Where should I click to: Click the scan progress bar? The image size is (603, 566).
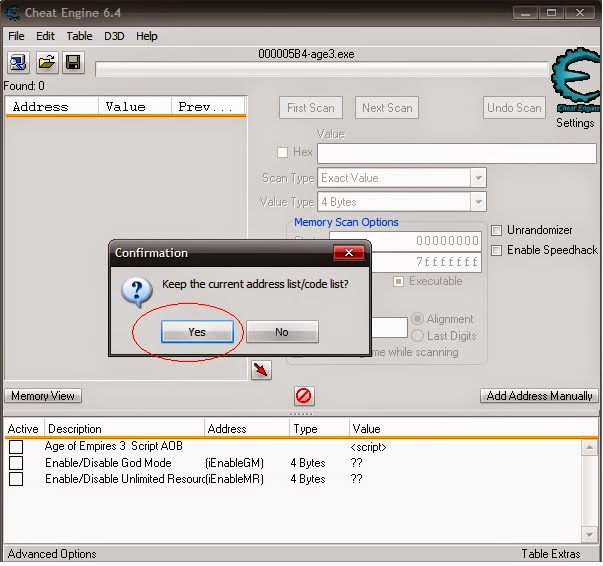pos(321,69)
